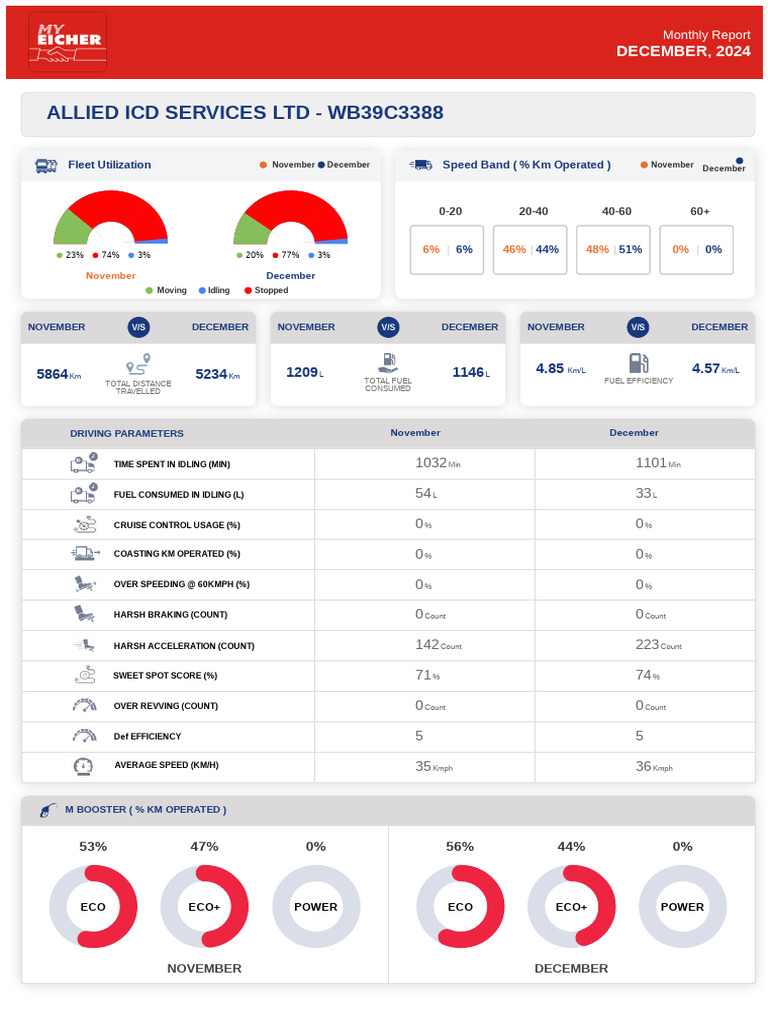Click the blue Idling legend dot
Screen dimensions: 768x1024
pyautogui.click(x=202, y=291)
